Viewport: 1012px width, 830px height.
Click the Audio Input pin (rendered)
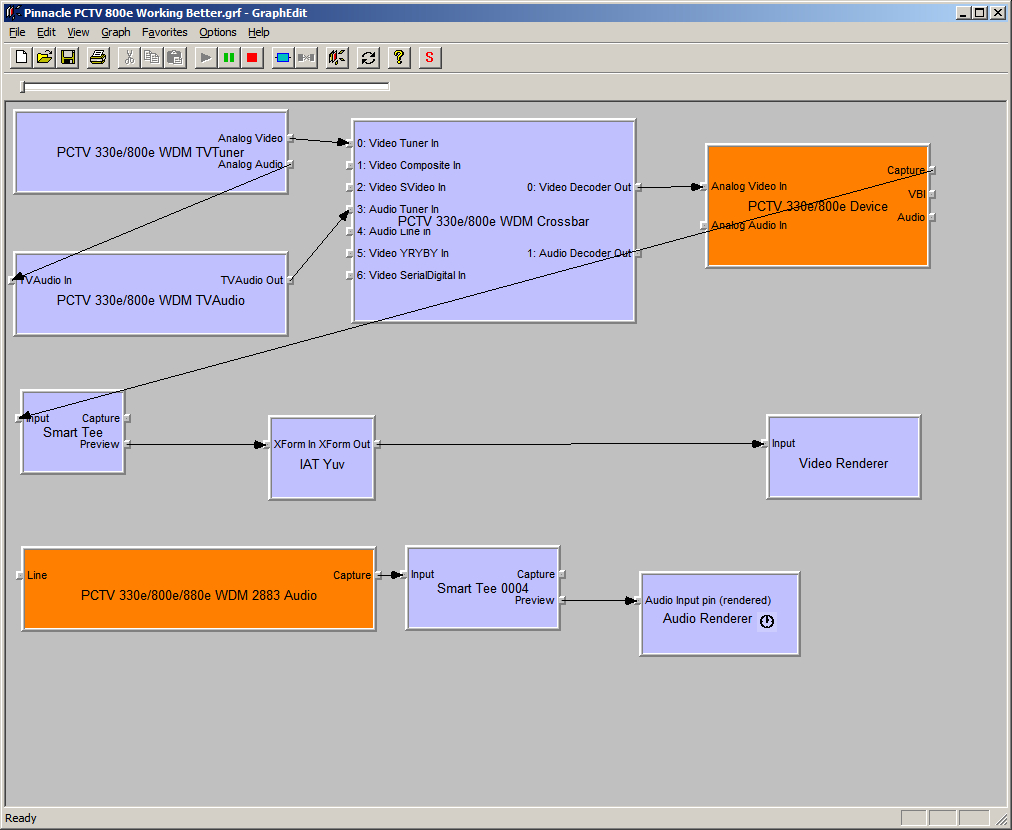638,600
